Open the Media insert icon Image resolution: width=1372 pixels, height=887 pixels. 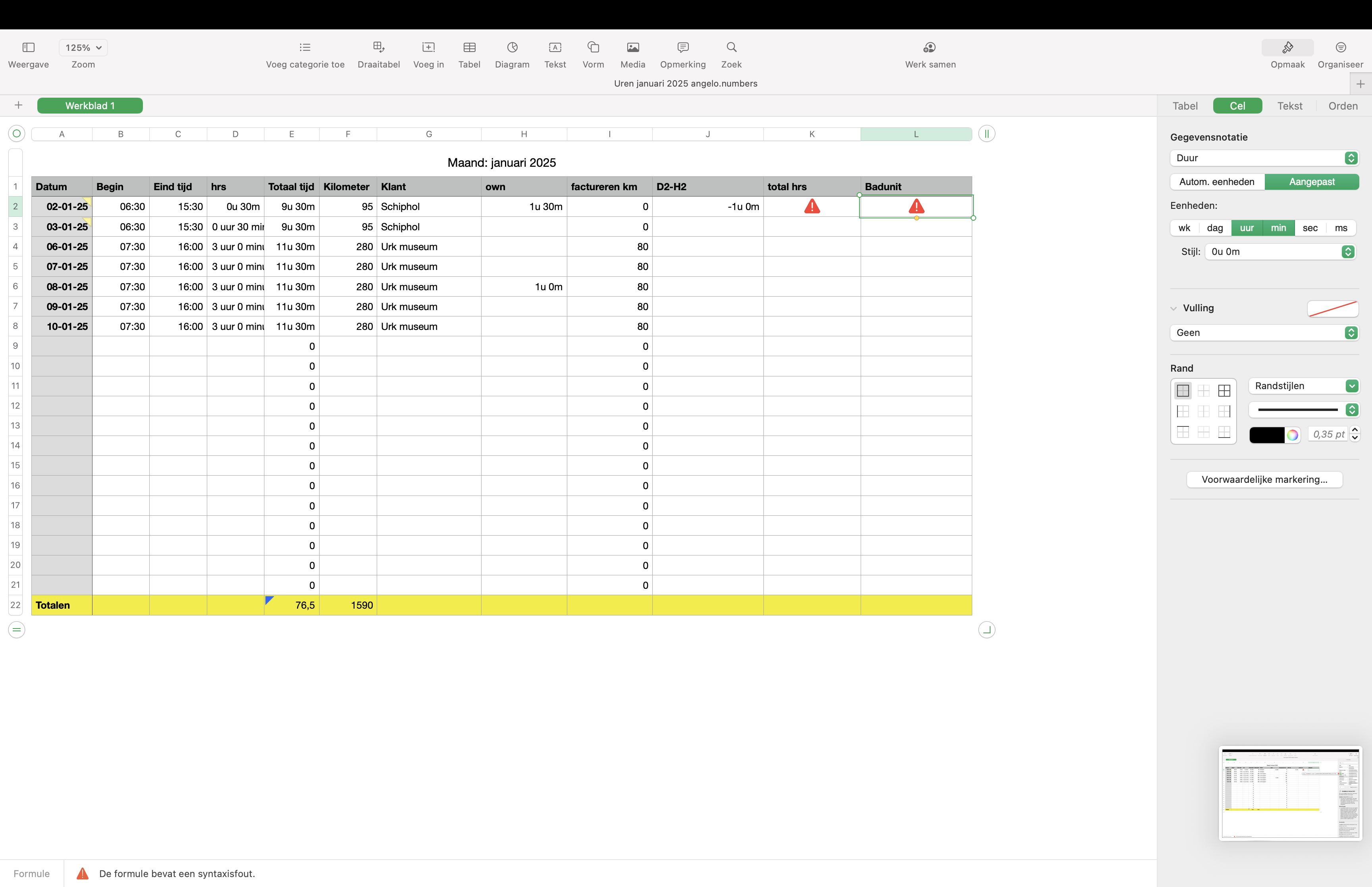click(632, 47)
